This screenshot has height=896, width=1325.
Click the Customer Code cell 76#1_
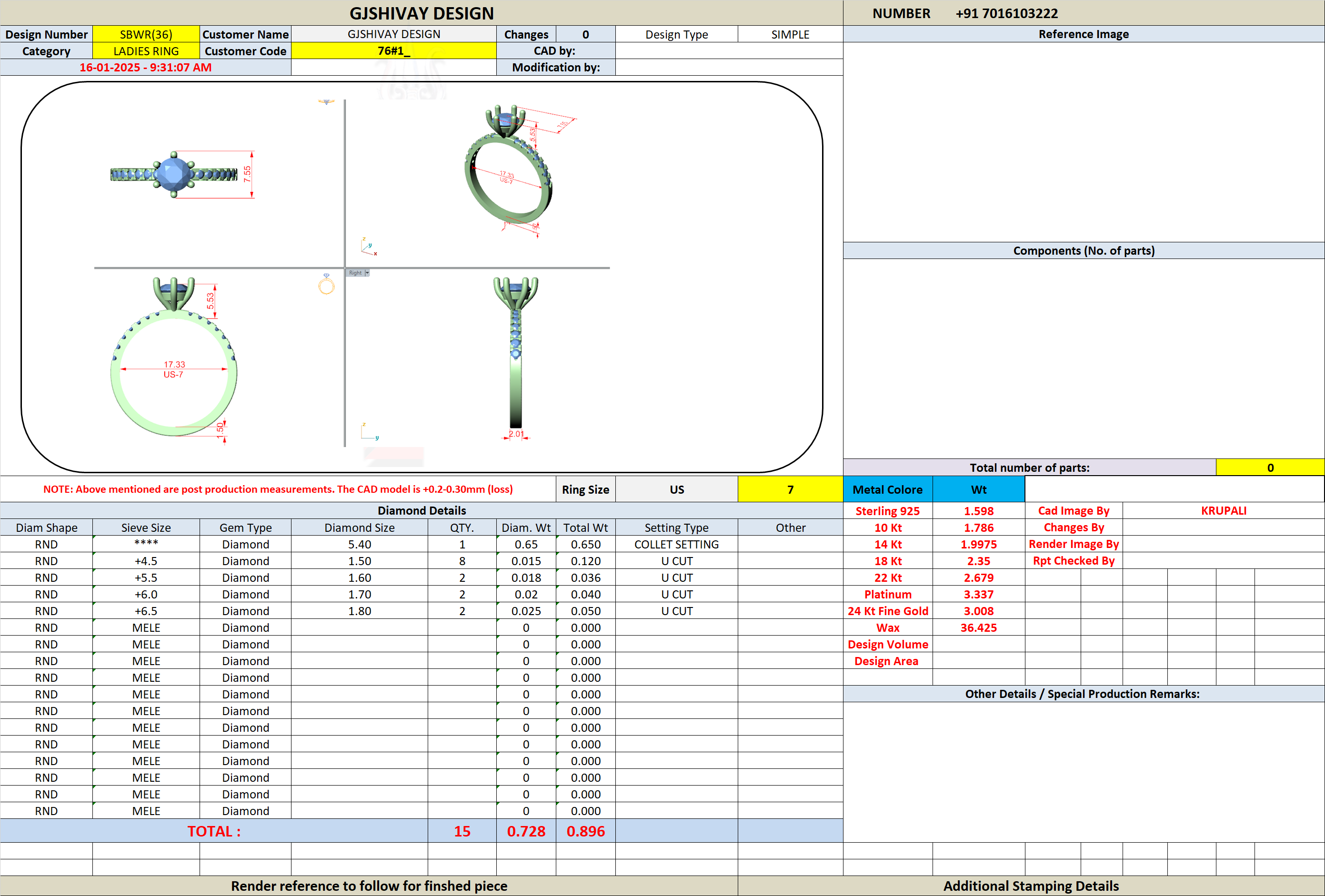point(393,51)
